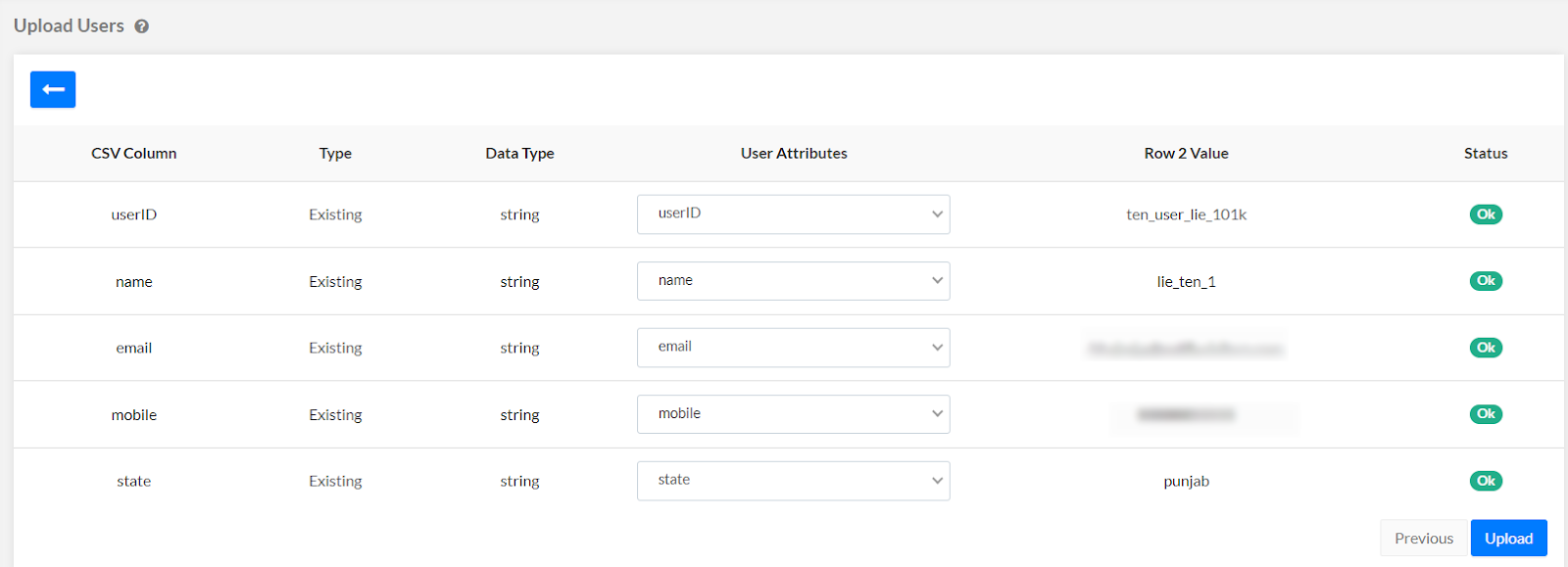Click Existing type in the email row
Screen dimensions: 1568x567
[x=335, y=348]
